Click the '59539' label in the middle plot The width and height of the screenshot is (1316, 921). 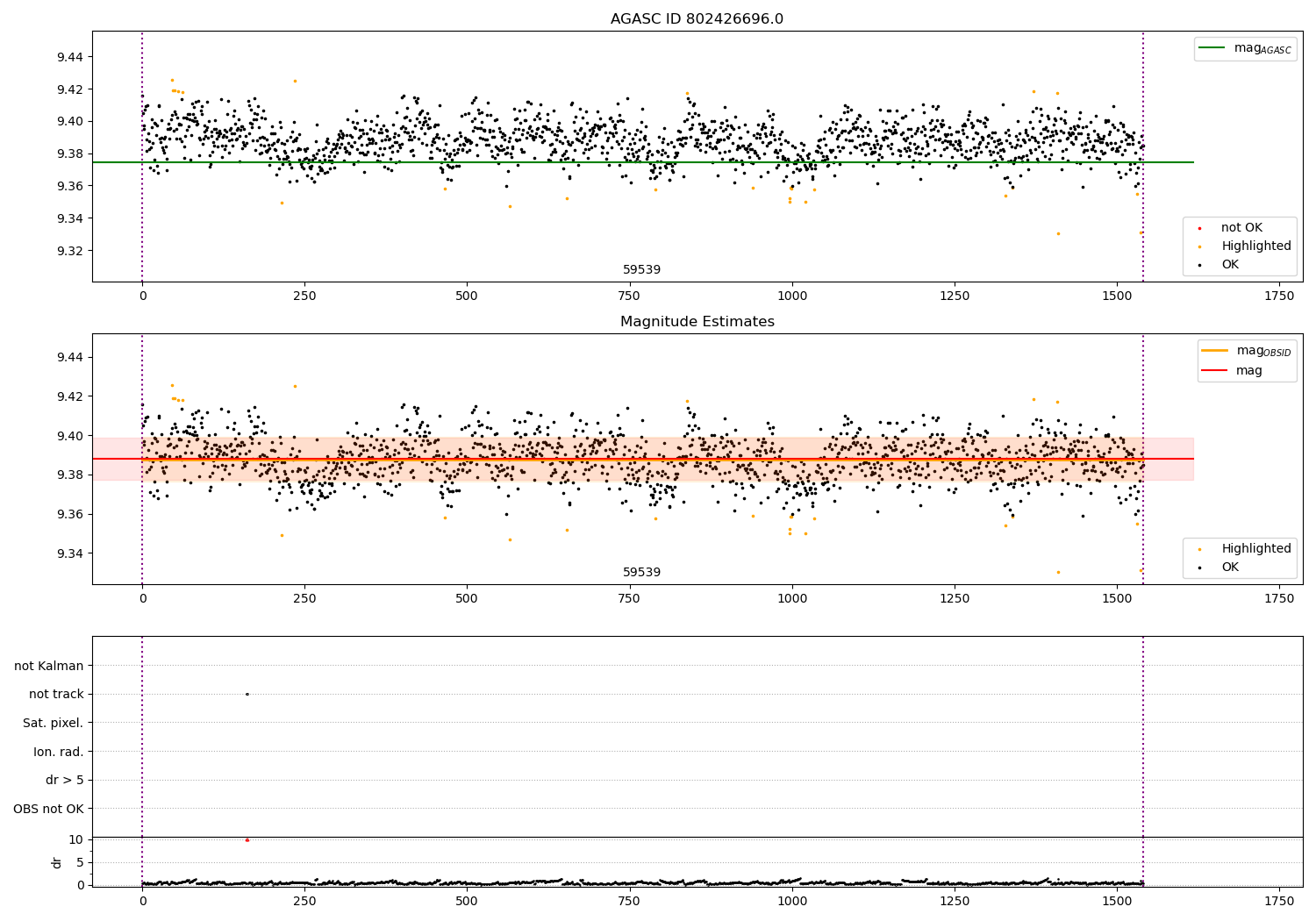coord(641,573)
